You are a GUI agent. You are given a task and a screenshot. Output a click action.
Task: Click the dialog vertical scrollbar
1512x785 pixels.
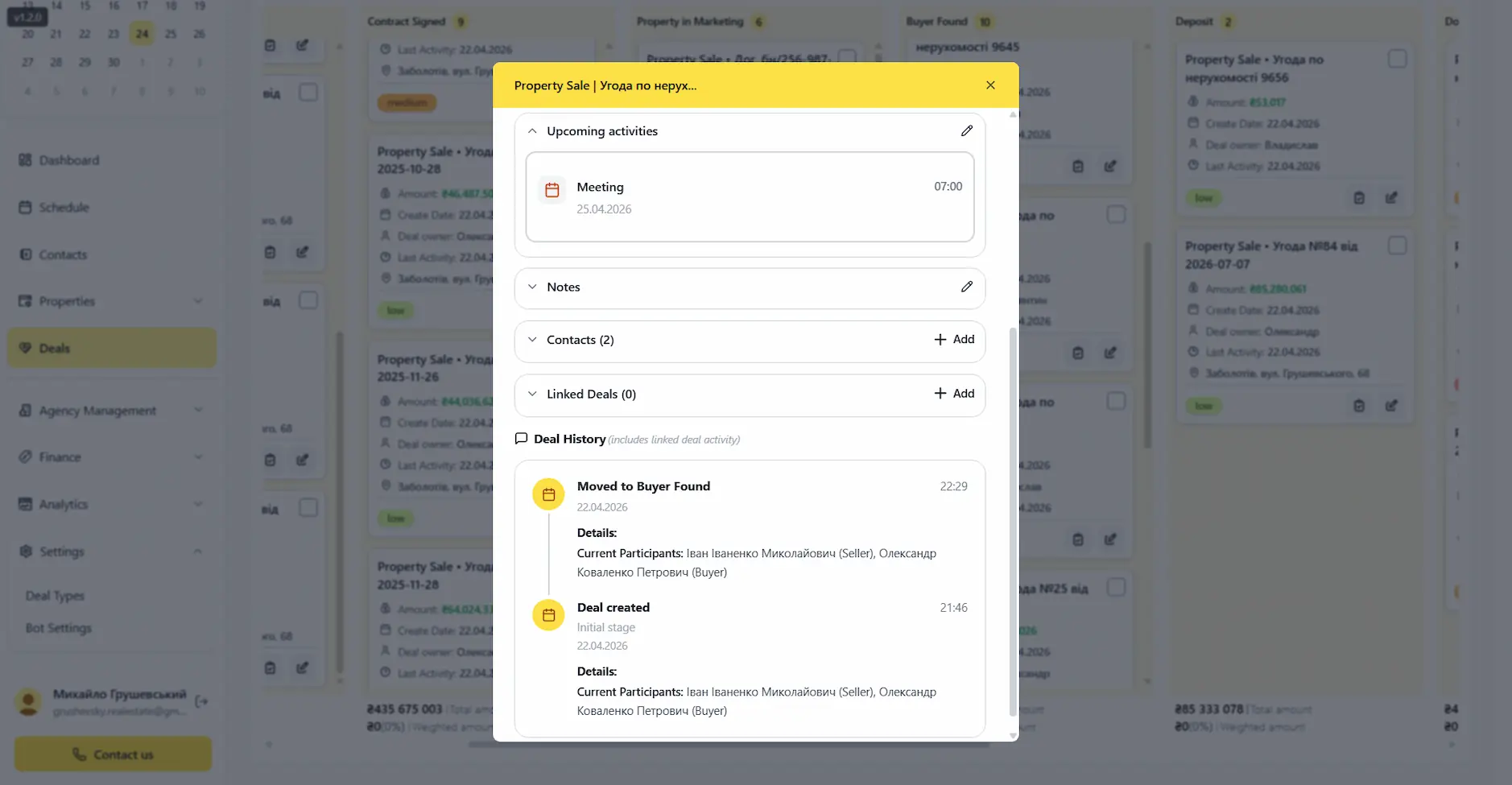pyautogui.click(x=1013, y=521)
